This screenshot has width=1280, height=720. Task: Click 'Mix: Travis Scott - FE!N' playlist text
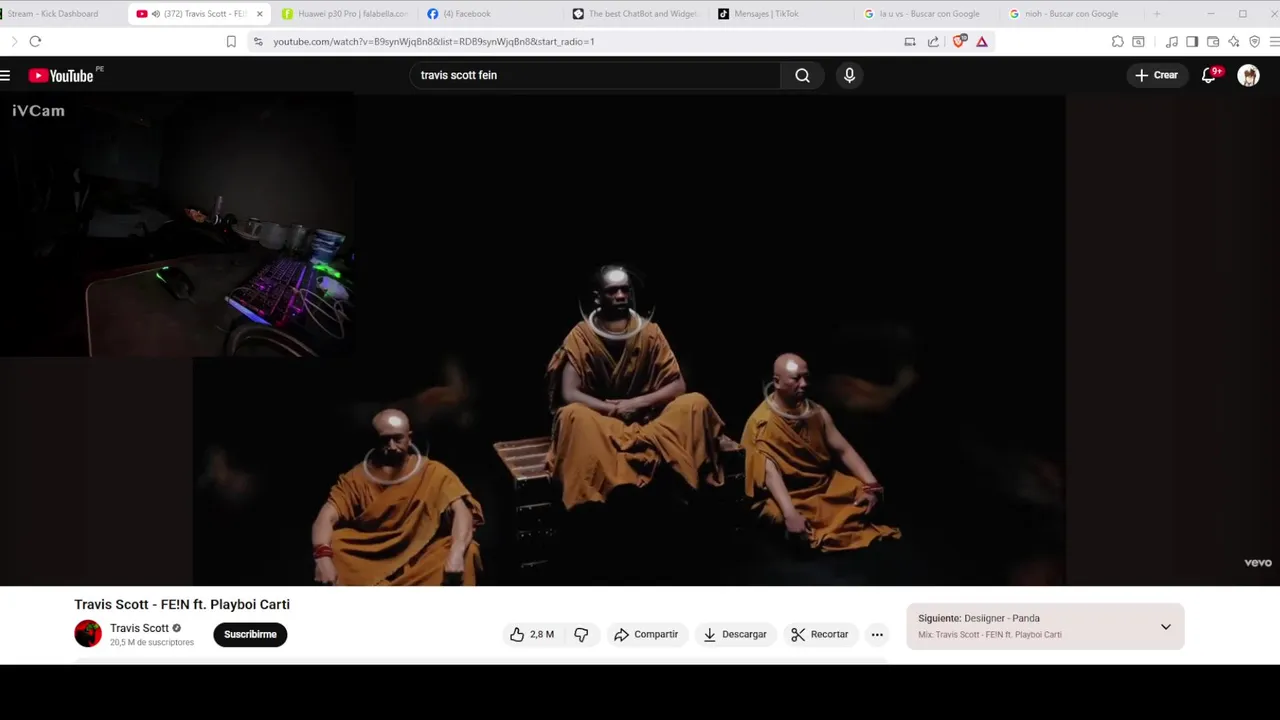point(990,635)
